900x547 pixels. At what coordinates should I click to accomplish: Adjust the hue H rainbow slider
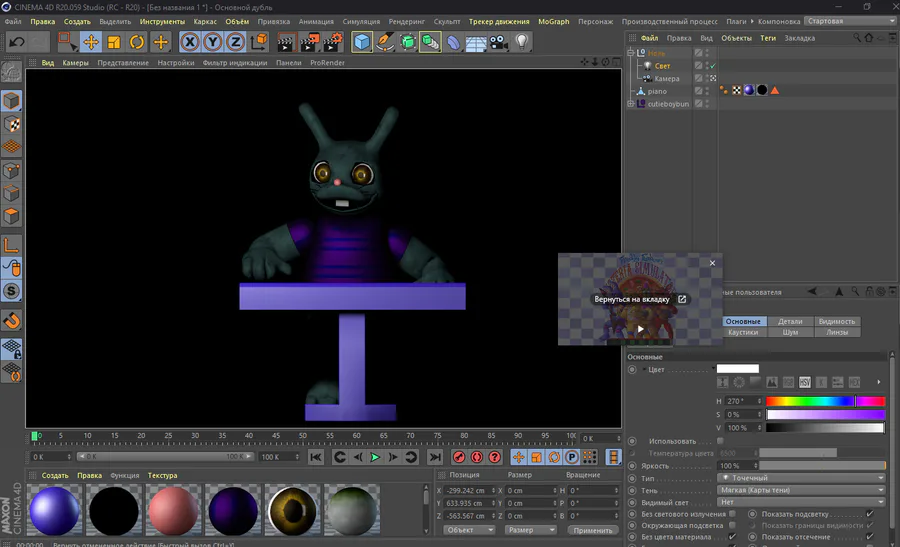(825, 401)
